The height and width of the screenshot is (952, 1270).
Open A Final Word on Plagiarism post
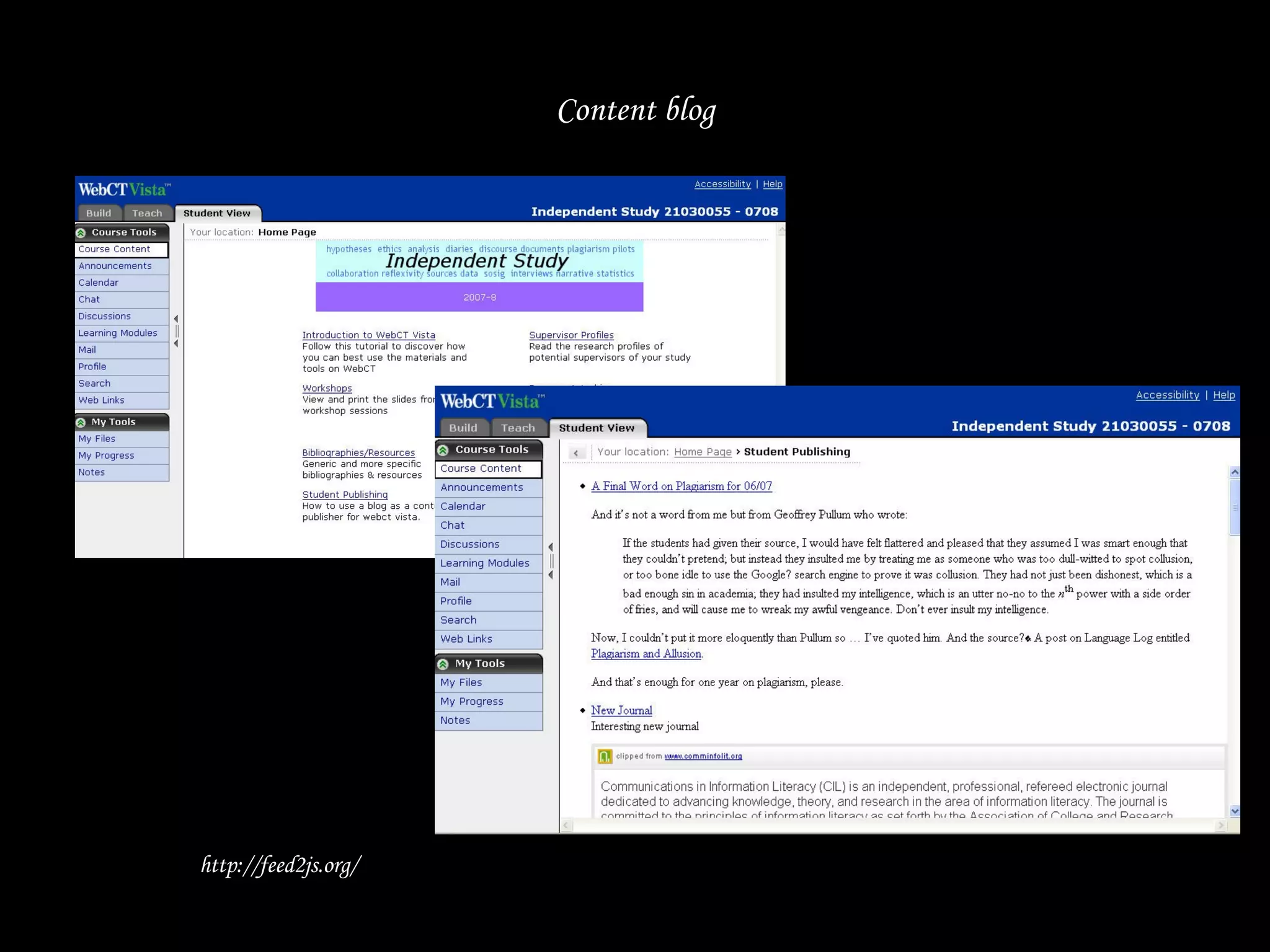(681, 487)
